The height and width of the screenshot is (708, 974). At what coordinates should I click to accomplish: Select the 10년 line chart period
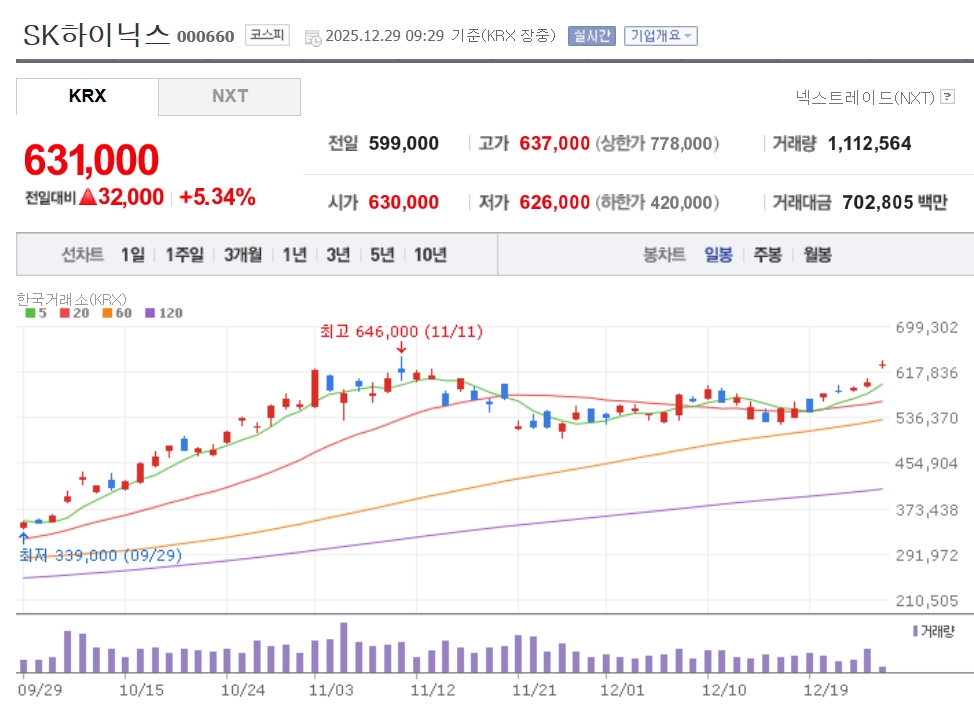pos(430,254)
